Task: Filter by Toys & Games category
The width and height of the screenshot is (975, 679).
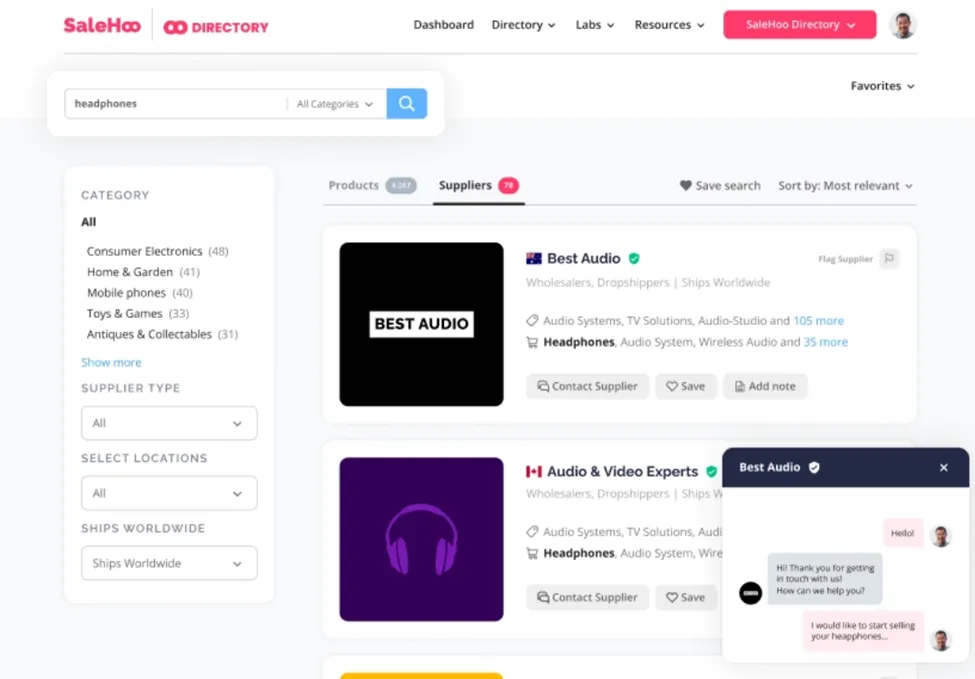Action: click(137, 313)
